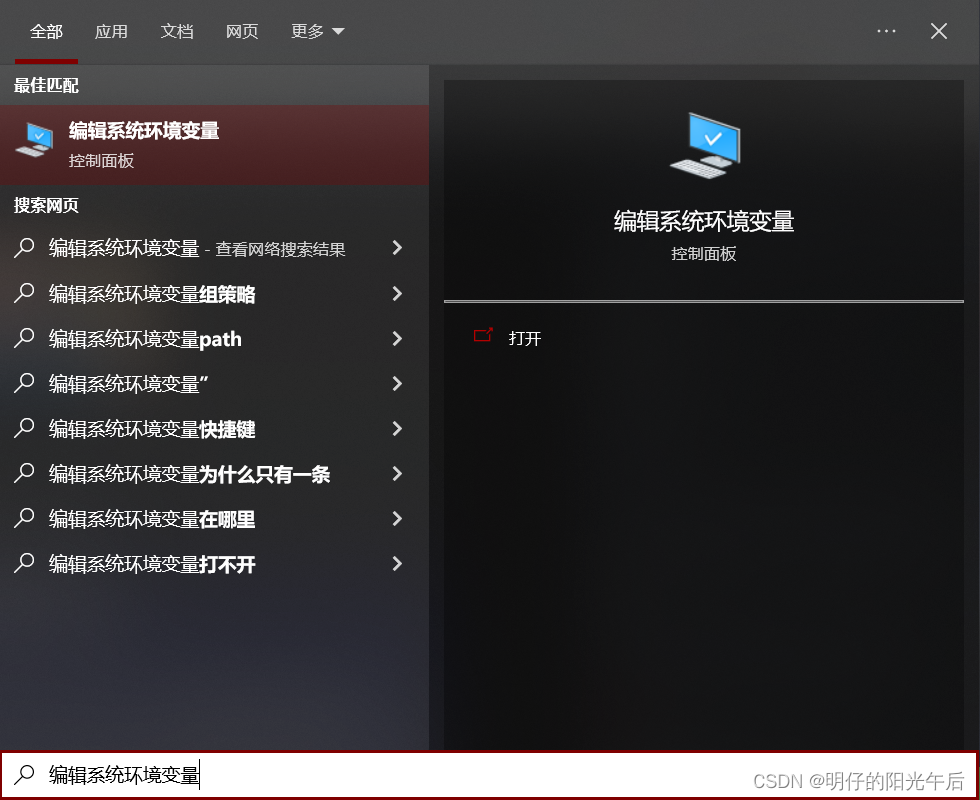Click the red 打开 icon in the preview pane
The width and height of the screenshot is (980, 800).
[483, 337]
